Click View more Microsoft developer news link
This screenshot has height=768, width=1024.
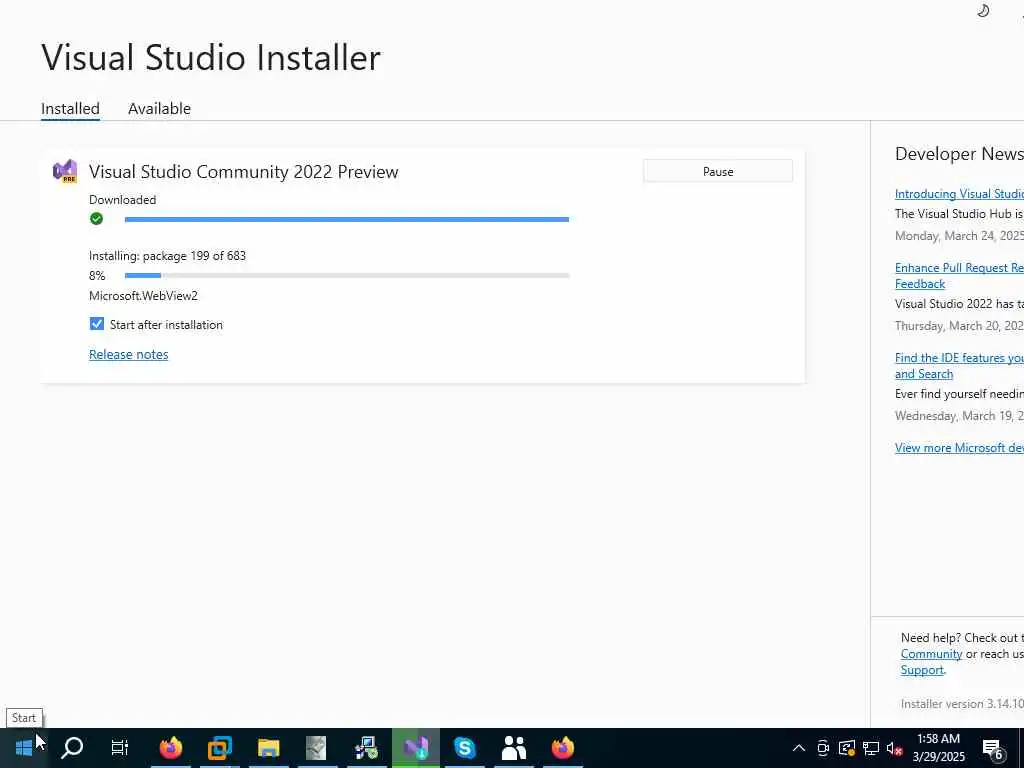(x=959, y=447)
